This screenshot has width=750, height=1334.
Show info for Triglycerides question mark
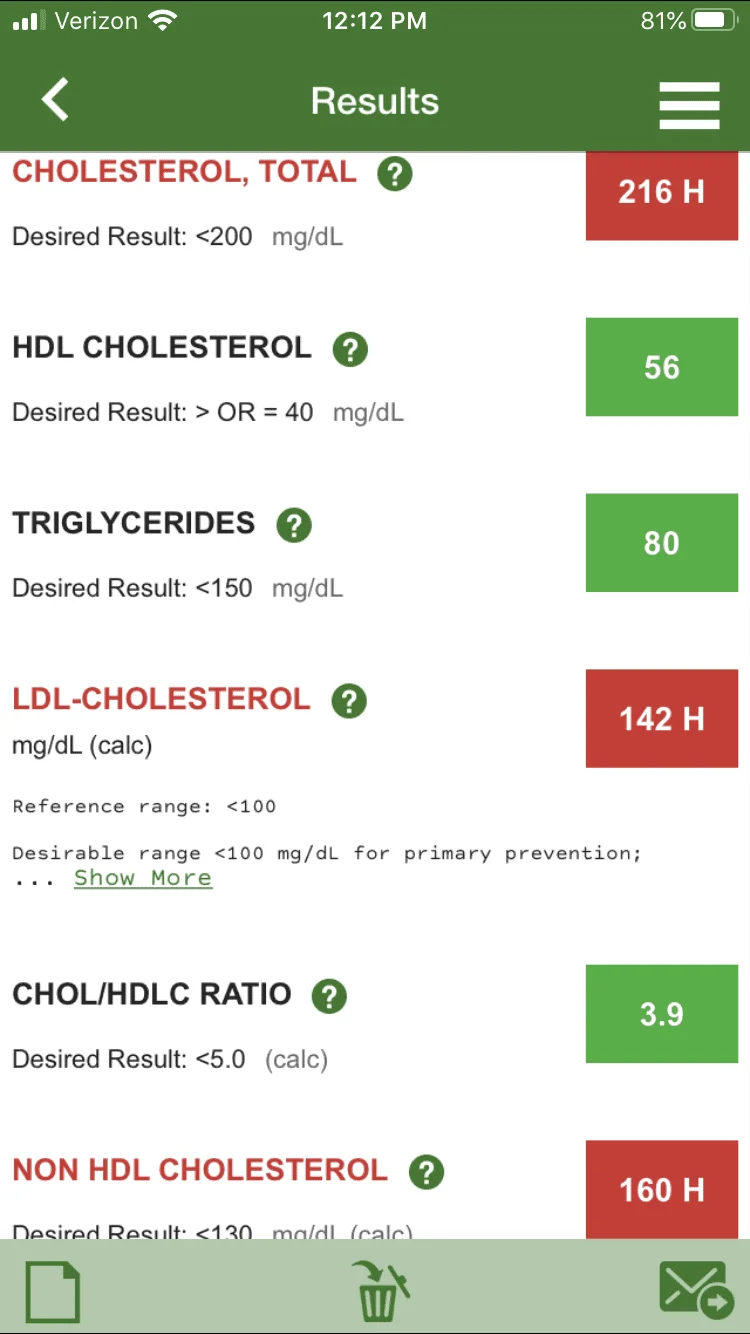tap(294, 525)
